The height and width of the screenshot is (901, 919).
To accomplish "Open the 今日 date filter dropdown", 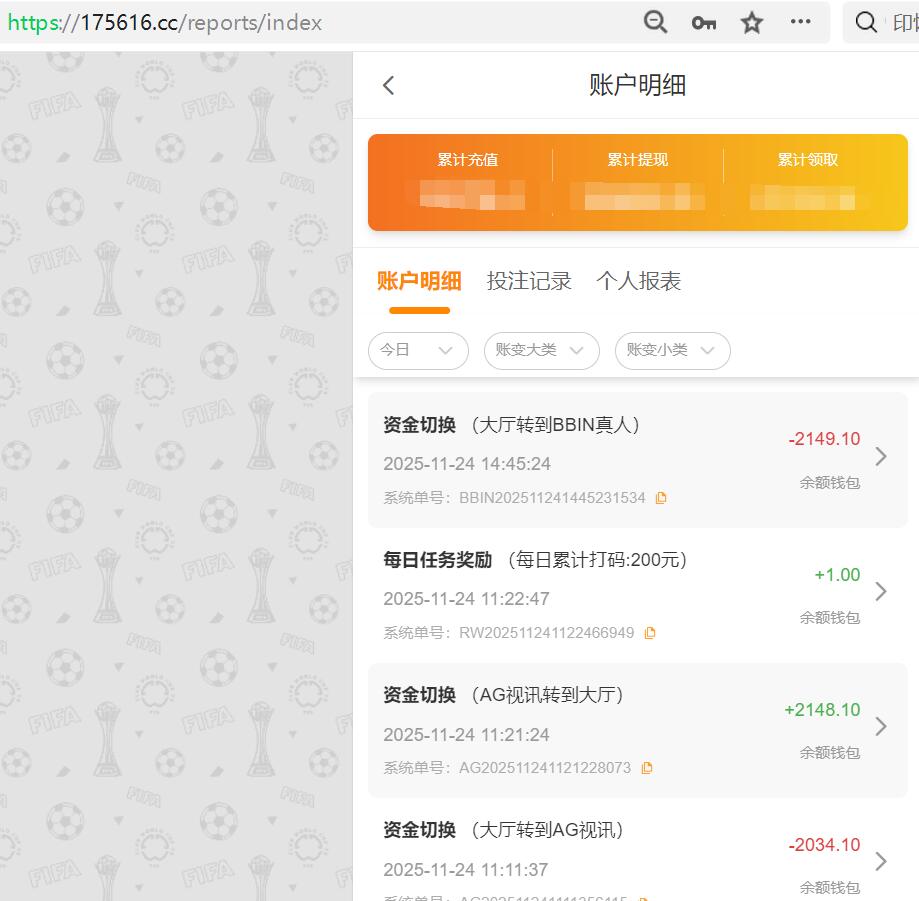I will 418,351.
